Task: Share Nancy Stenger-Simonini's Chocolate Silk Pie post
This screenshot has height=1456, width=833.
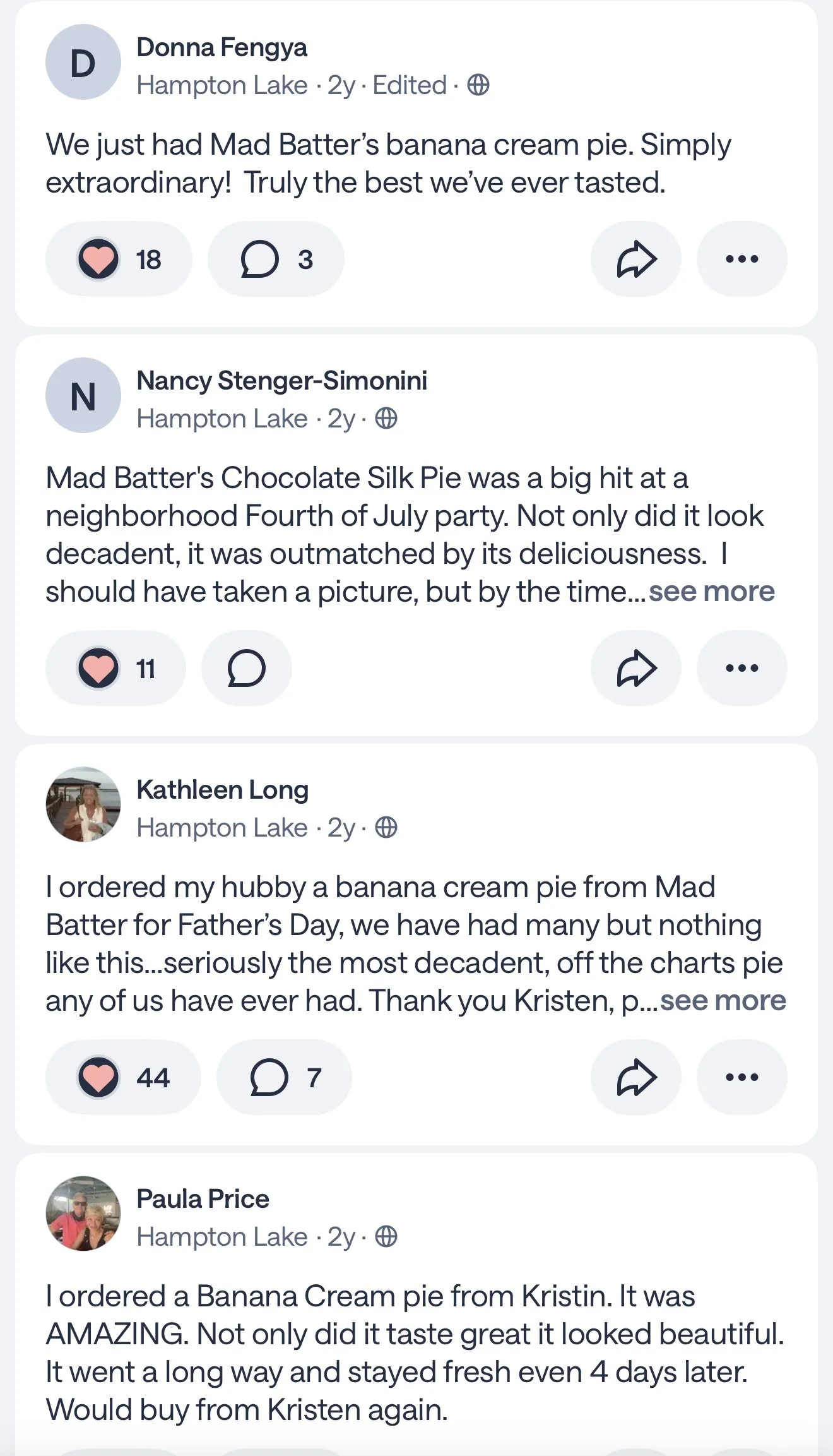Action: pyautogui.click(x=636, y=668)
